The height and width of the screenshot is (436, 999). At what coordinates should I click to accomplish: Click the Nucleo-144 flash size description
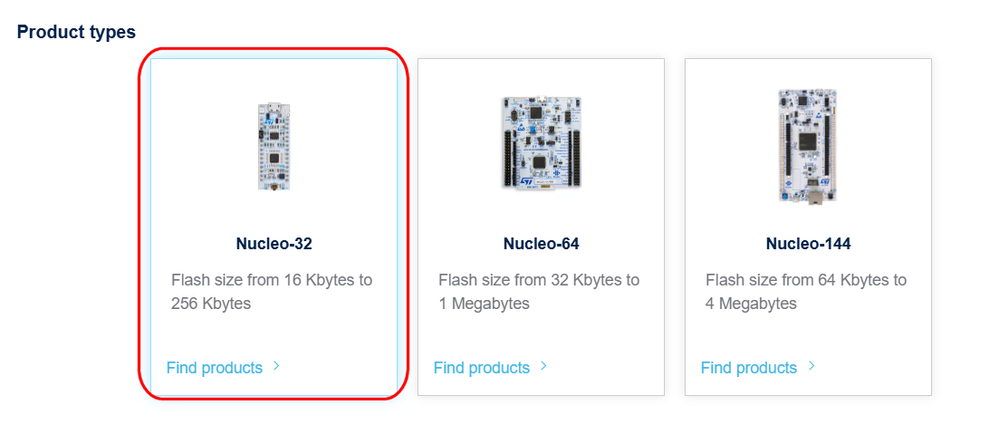[x=806, y=291]
